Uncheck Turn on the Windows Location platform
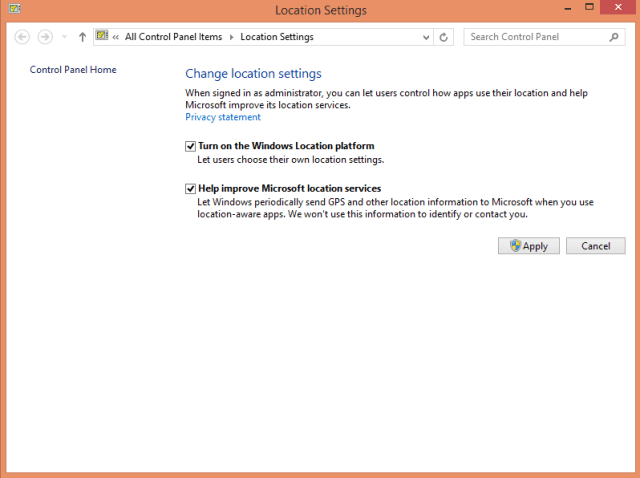This screenshot has height=478, width=640. tap(190, 146)
